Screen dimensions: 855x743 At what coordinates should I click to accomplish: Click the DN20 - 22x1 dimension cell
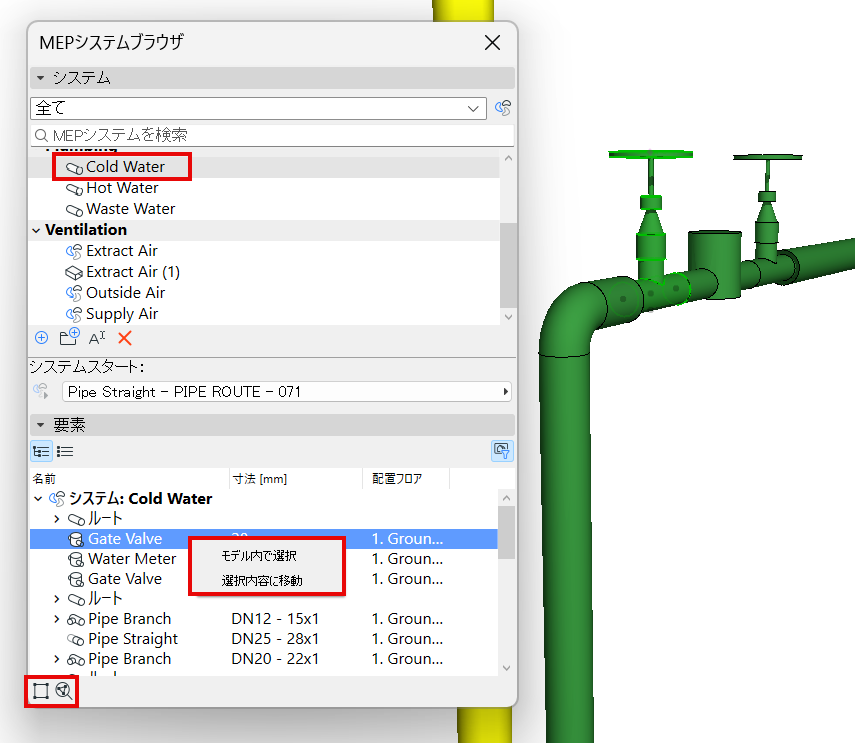coord(275,659)
